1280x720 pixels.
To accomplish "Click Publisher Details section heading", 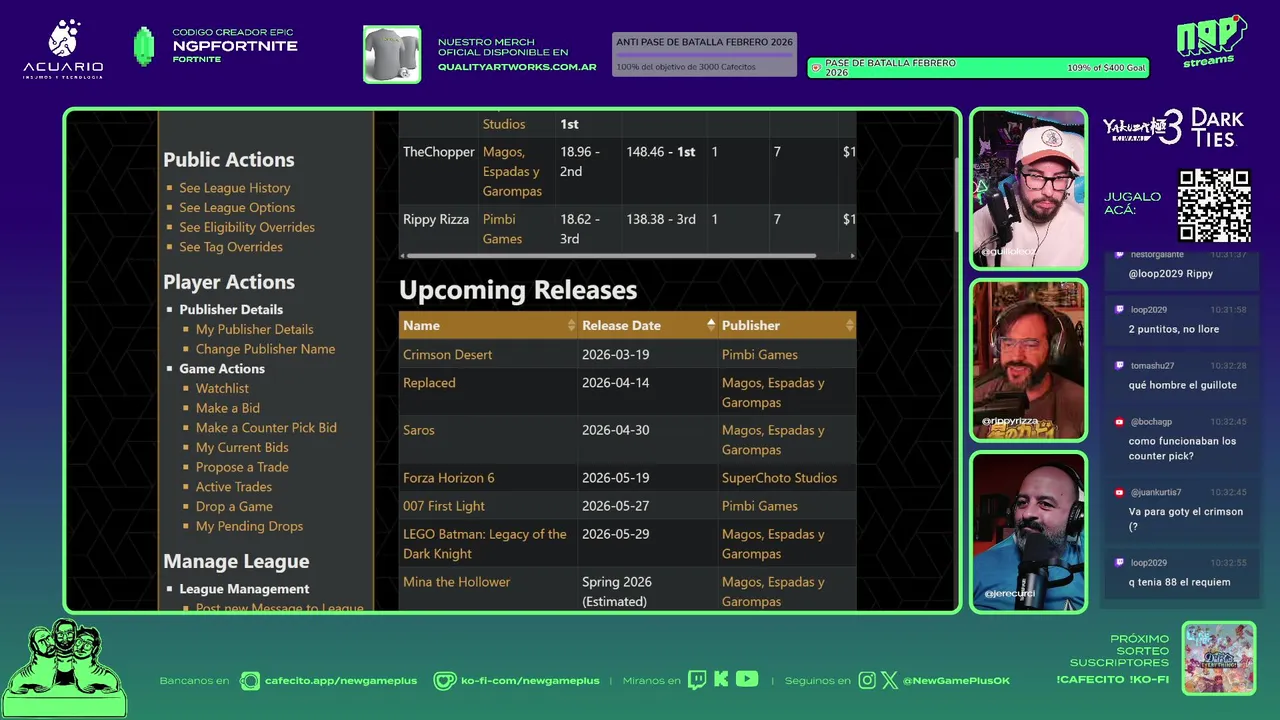I will pyautogui.click(x=231, y=310).
